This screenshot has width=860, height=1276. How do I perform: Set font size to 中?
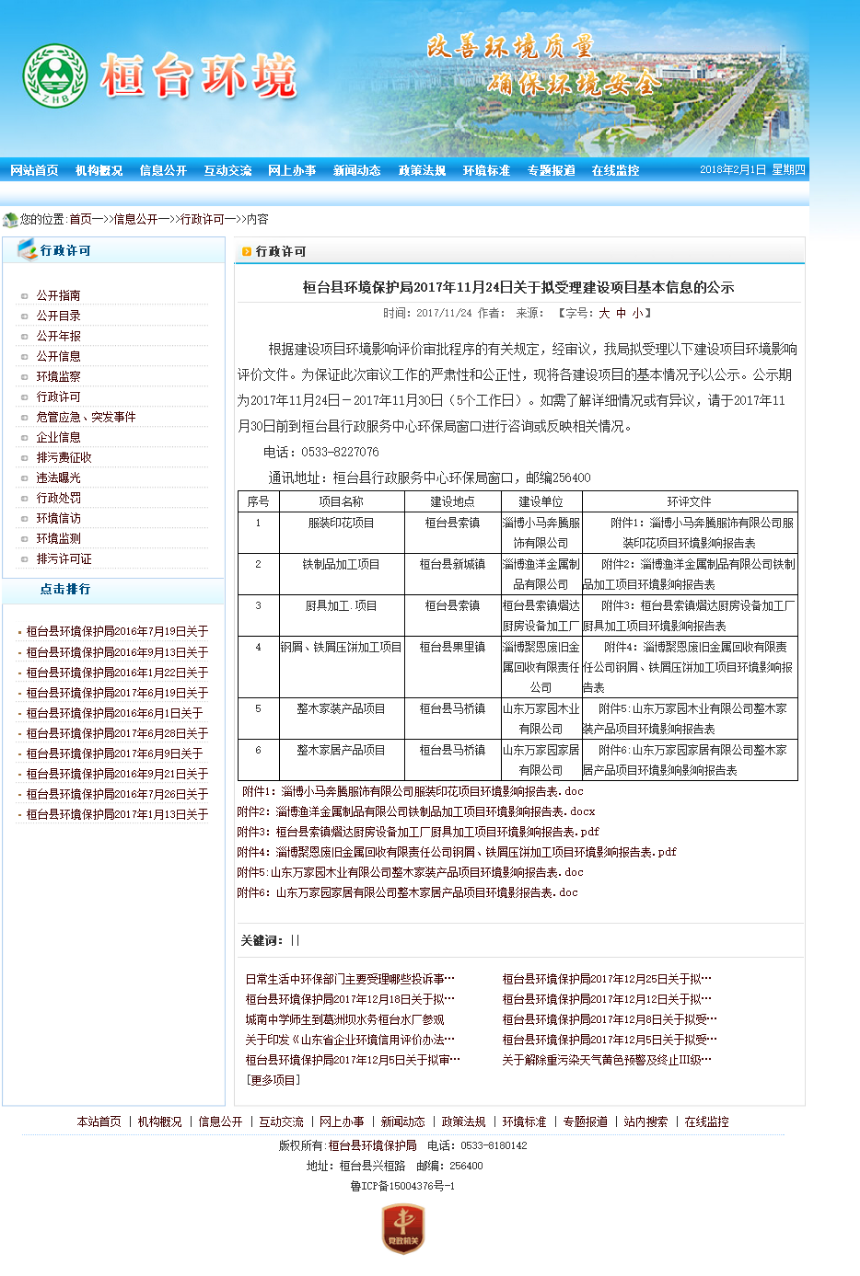click(621, 313)
